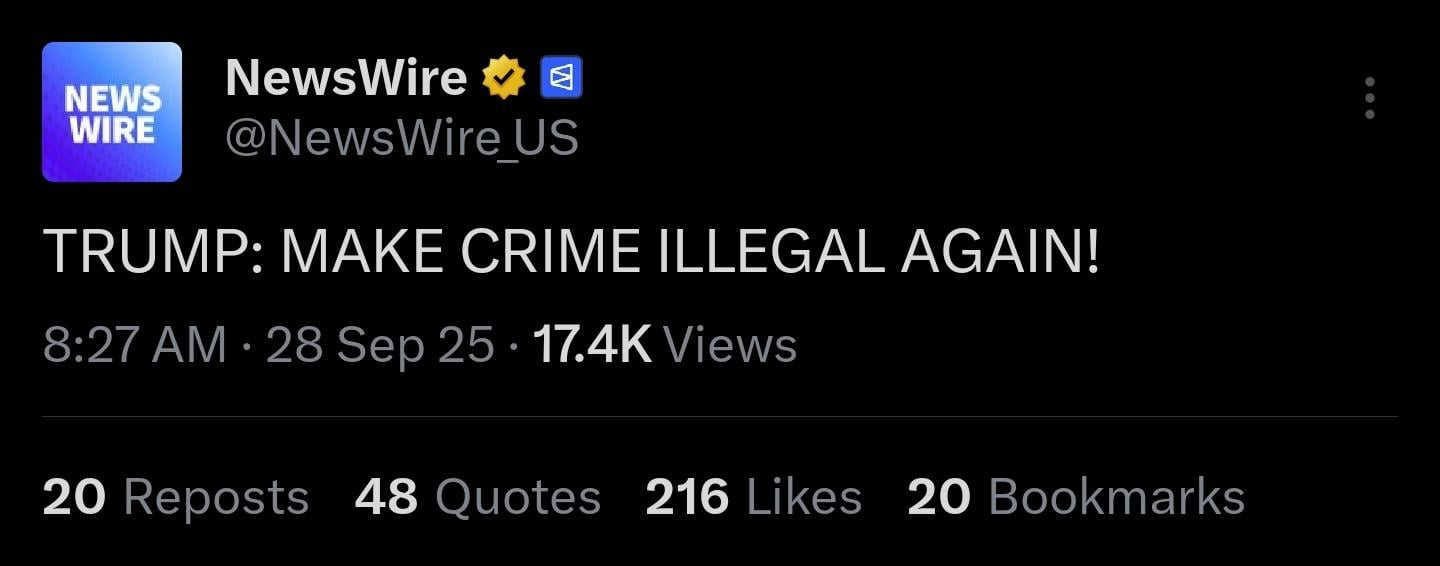Open the three-dot more options menu
The width and height of the screenshot is (1440, 566).
tap(1369, 98)
